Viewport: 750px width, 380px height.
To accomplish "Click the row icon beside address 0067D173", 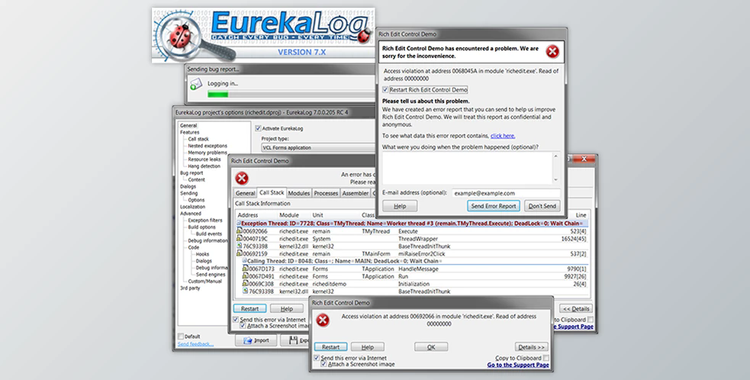I will click(245, 268).
